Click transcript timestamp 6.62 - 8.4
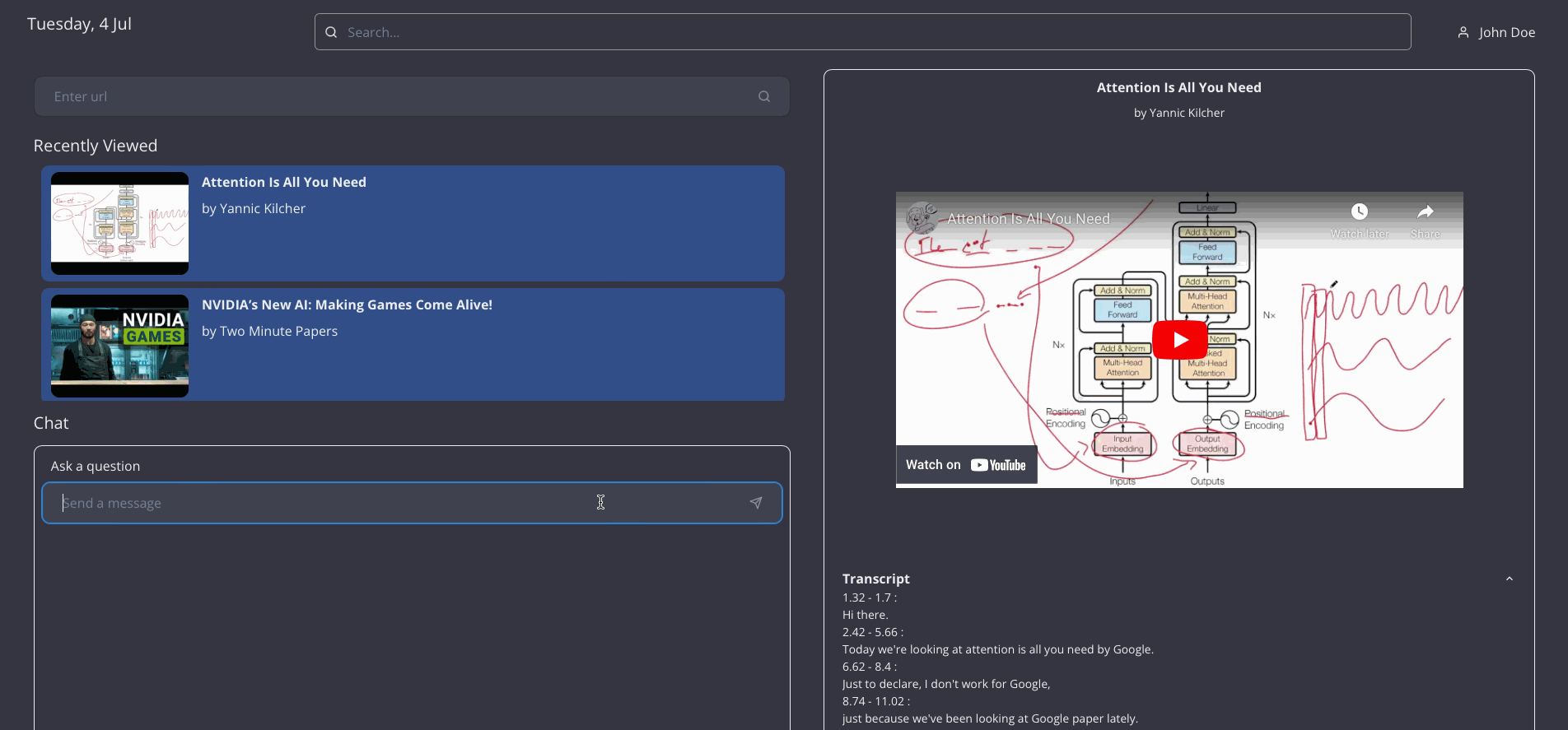This screenshot has width=1568, height=730. click(869, 667)
